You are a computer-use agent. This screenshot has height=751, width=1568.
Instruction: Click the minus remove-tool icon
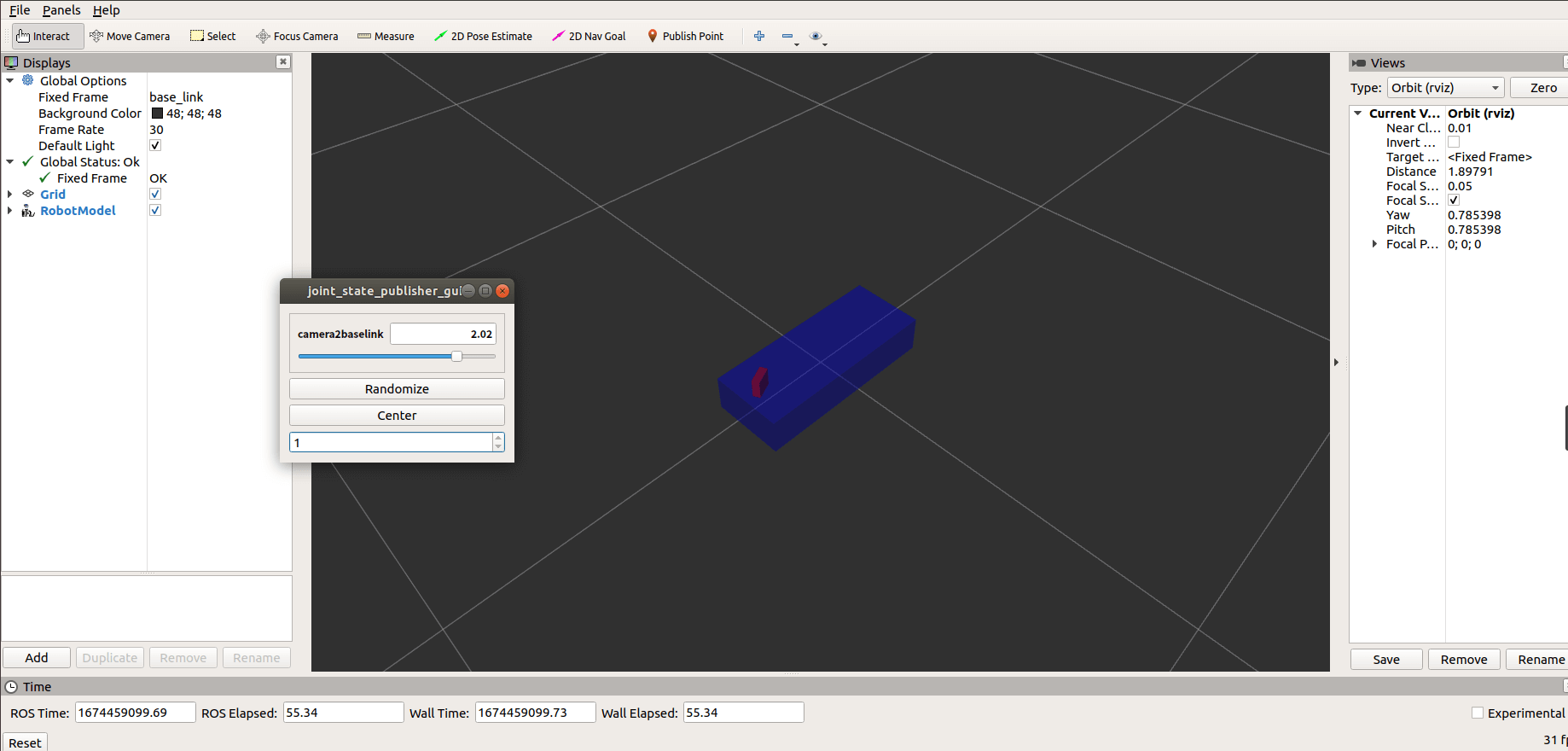pos(787,36)
